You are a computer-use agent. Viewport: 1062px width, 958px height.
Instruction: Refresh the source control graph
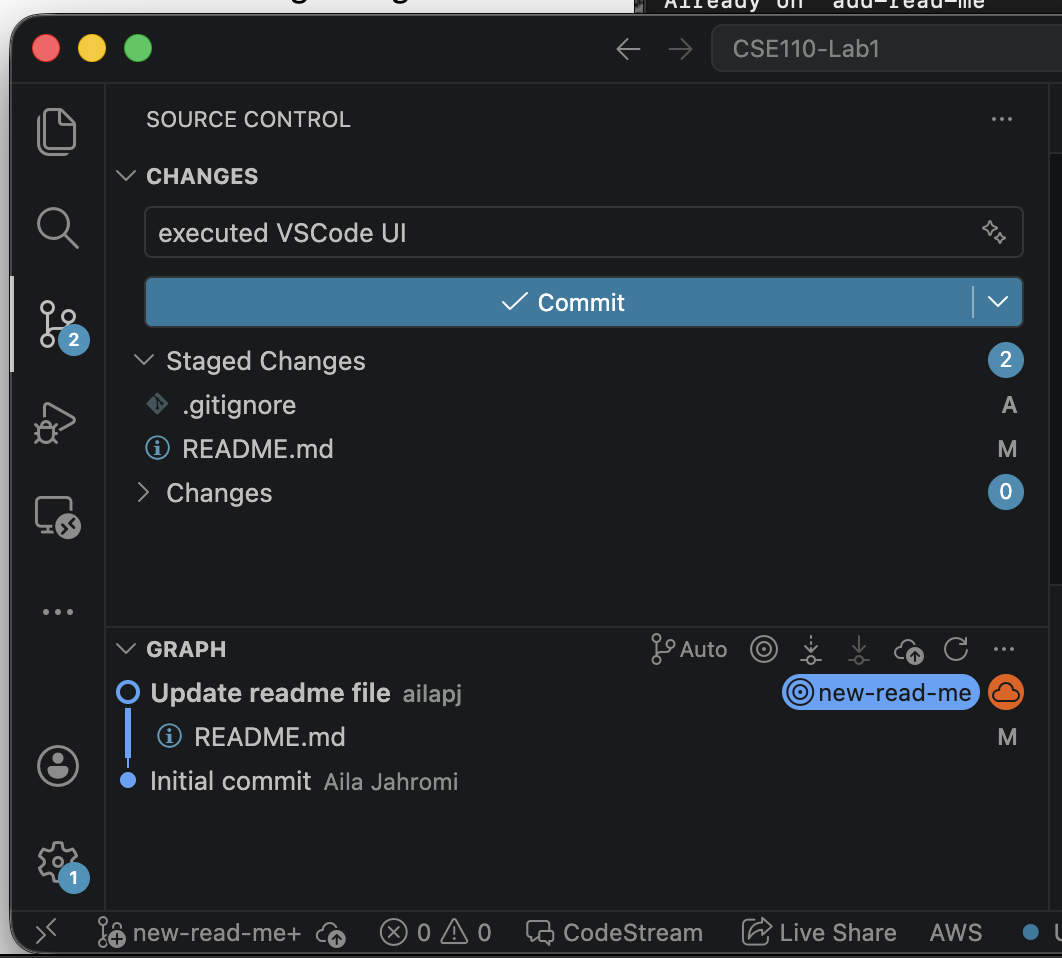point(956,650)
